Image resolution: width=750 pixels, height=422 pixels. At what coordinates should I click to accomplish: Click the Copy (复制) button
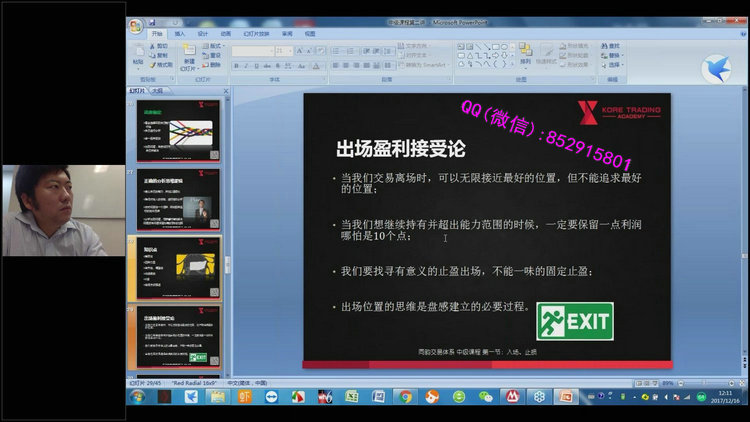162,55
